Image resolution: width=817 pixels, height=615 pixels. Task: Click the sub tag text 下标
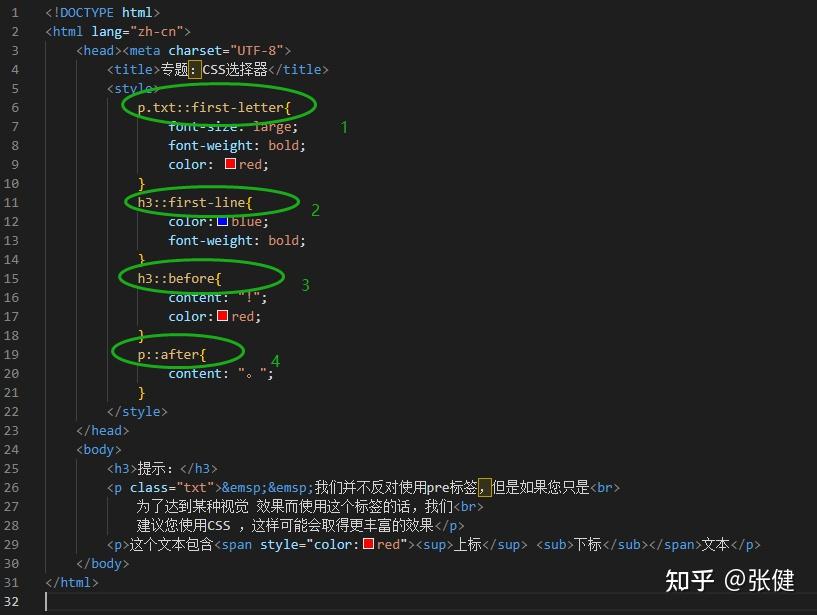click(588, 545)
